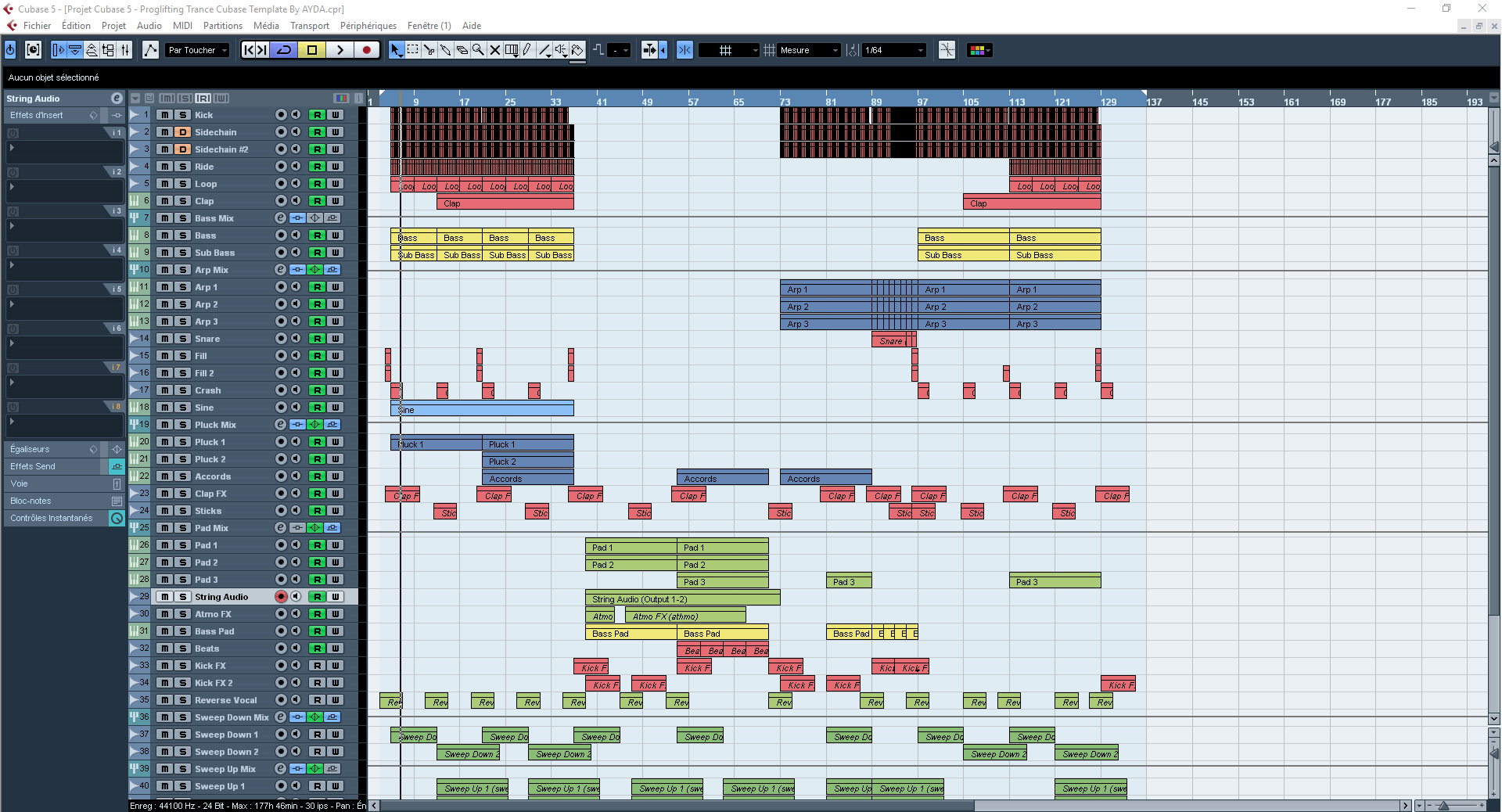The width and height of the screenshot is (1502, 812).
Task: Show the Inspector panel
Action: coord(58,50)
